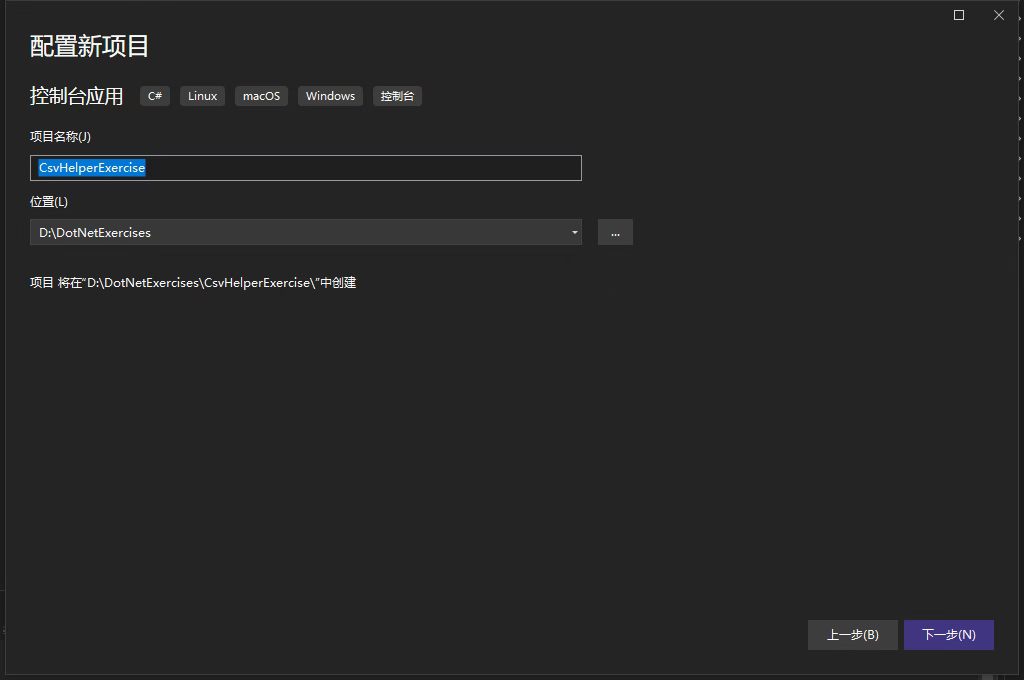1024x680 pixels.
Task: Click the D:\DotNetExercises location combo box
Action: click(x=306, y=233)
